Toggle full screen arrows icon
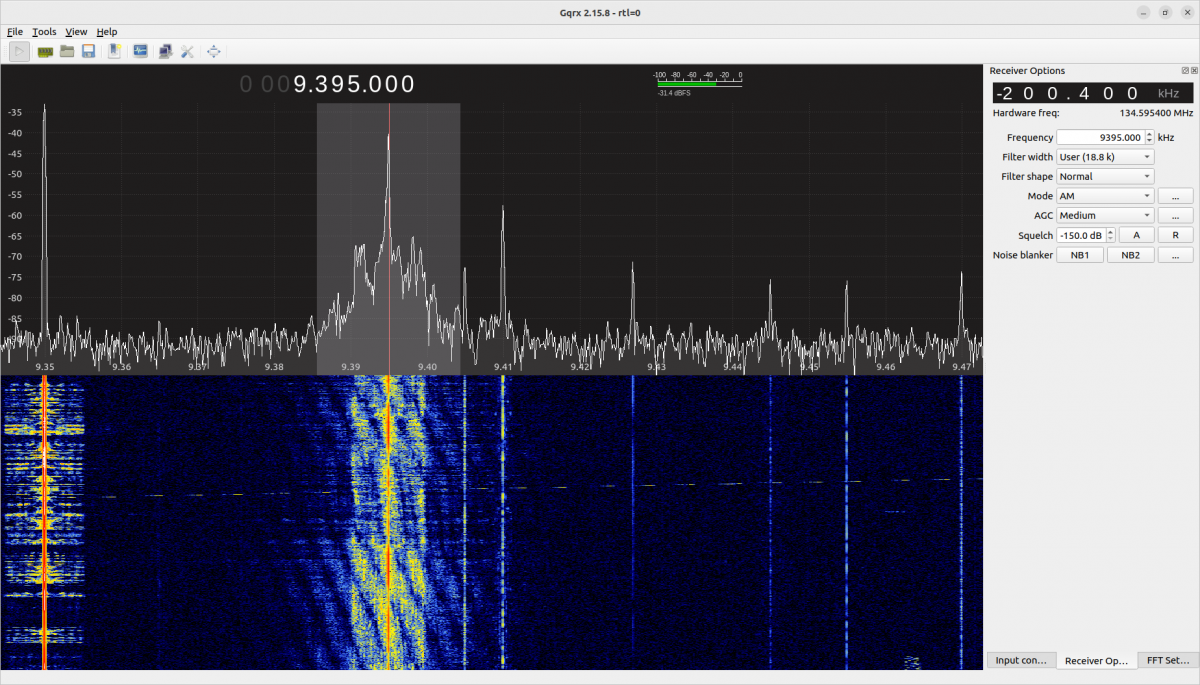Image resolution: width=1200 pixels, height=685 pixels. (213, 51)
